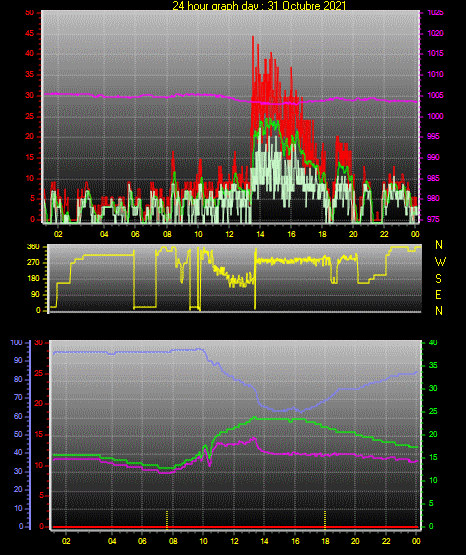Click the E wind direction label
Image resolution: width=466 pixels, height=555 pixels.
coord(438,294)
